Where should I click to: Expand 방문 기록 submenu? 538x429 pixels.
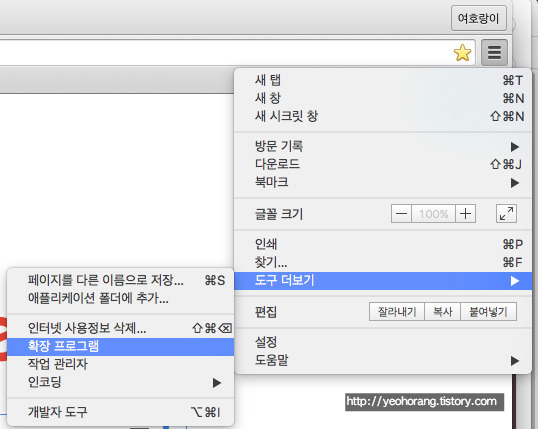click(383, 146)
